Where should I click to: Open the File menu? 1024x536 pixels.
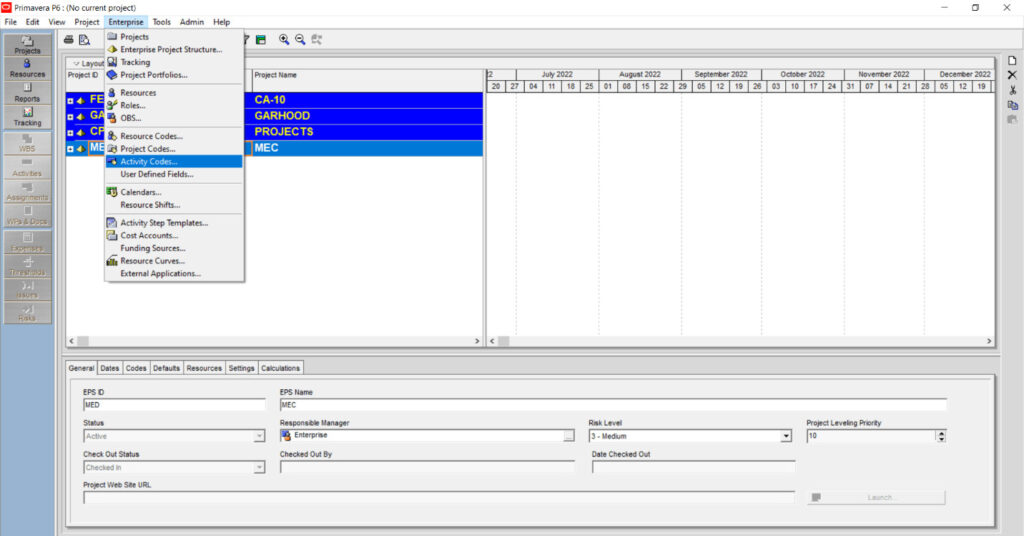(x=11, y=22)
